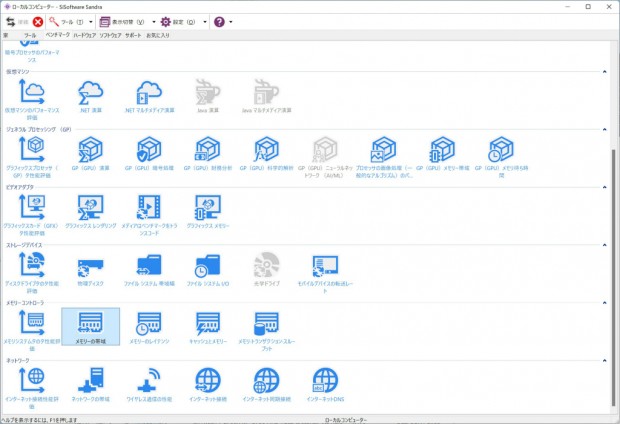
Task: Select the メモリーの帯域 benchmark icon
Action: [x=91, y=323]
